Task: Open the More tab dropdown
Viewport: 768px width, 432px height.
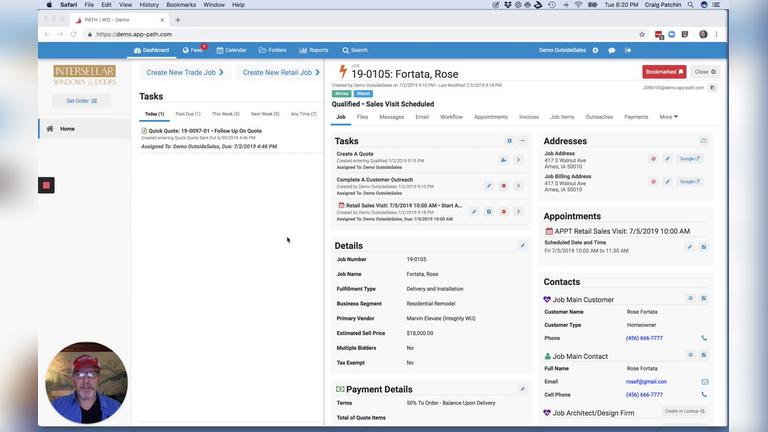Action: click(x=669, y=117)
